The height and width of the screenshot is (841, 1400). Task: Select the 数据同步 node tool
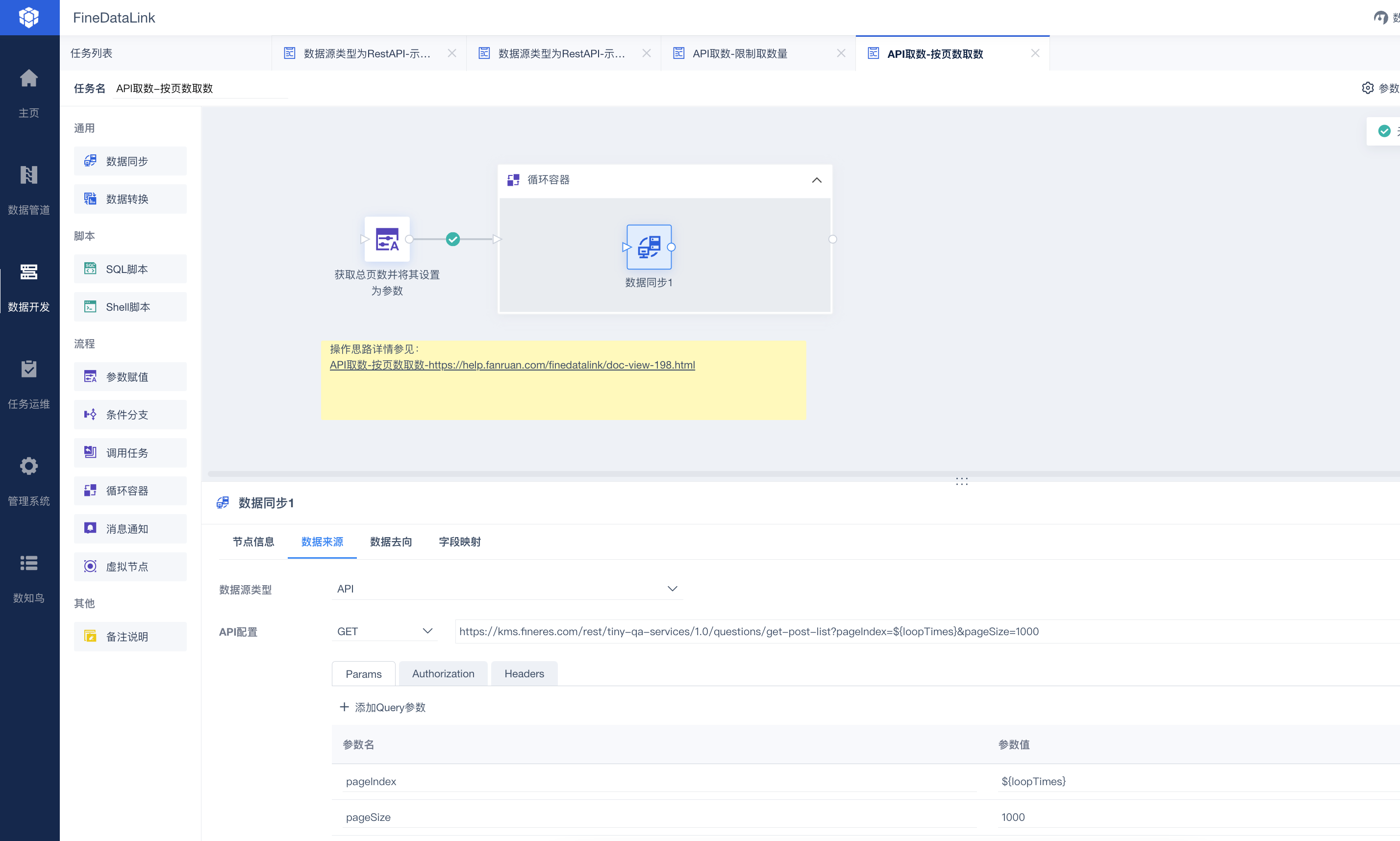tap(130, 161)
